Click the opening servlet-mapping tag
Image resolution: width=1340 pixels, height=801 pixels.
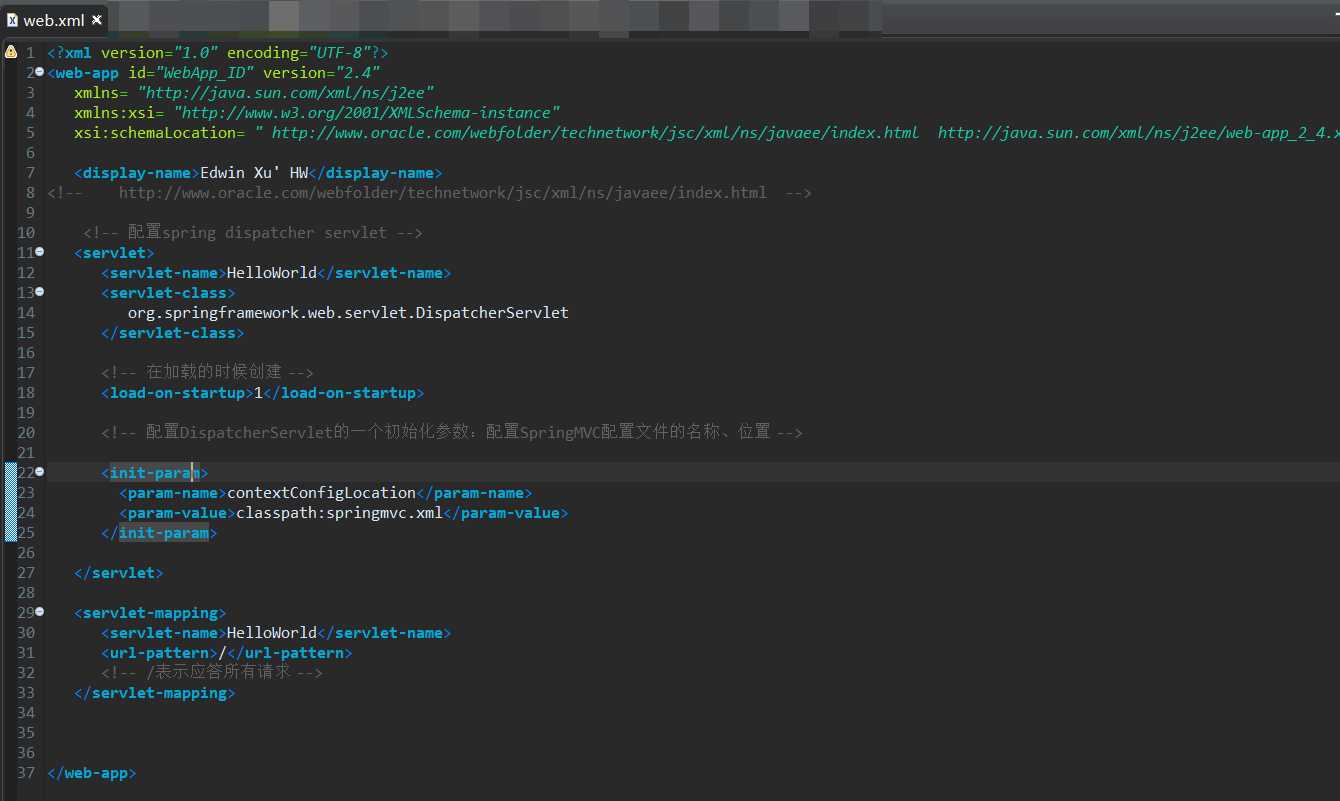coord(150,612)
